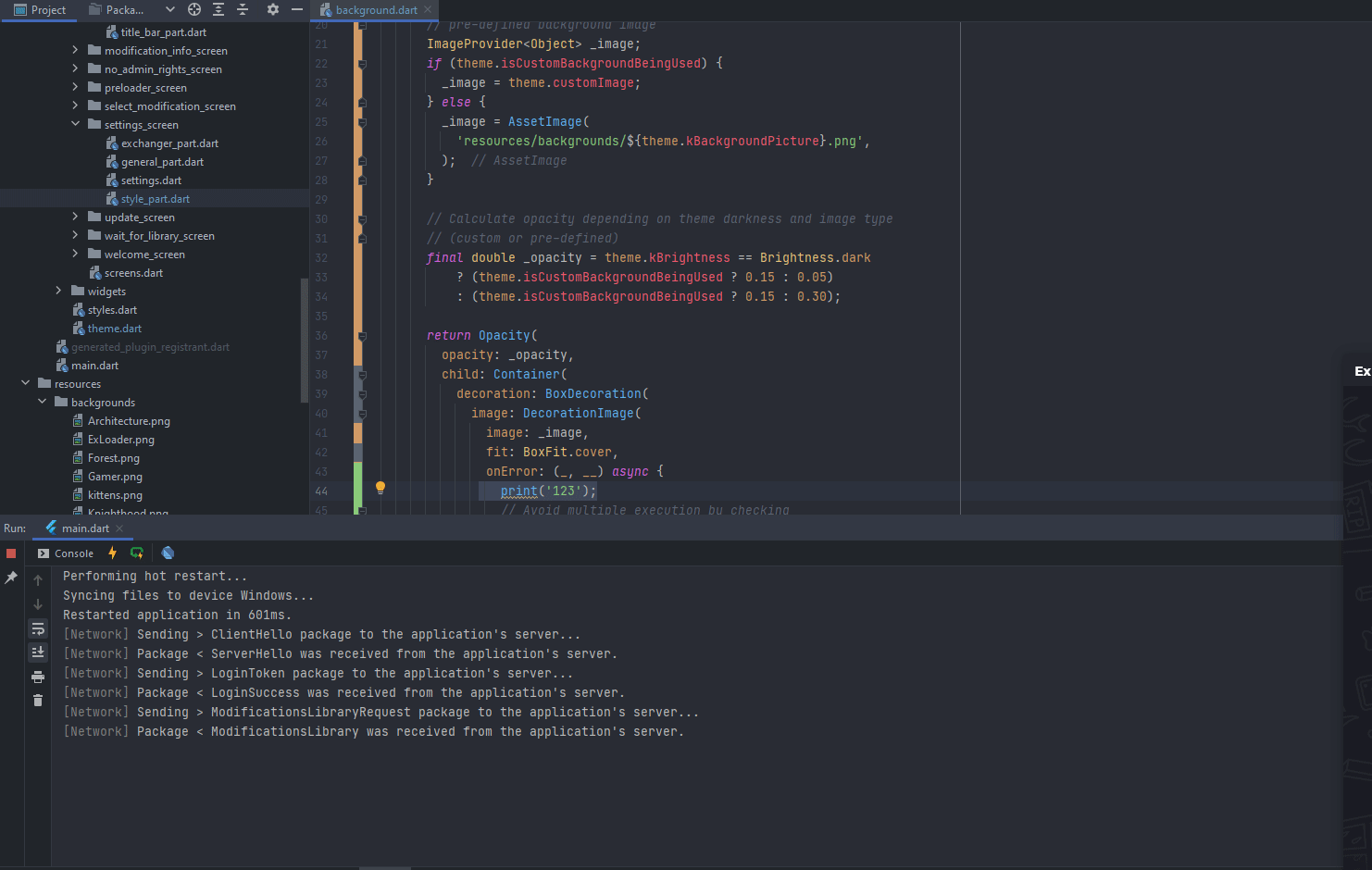Pin the Run tab

tap(11, 578)
